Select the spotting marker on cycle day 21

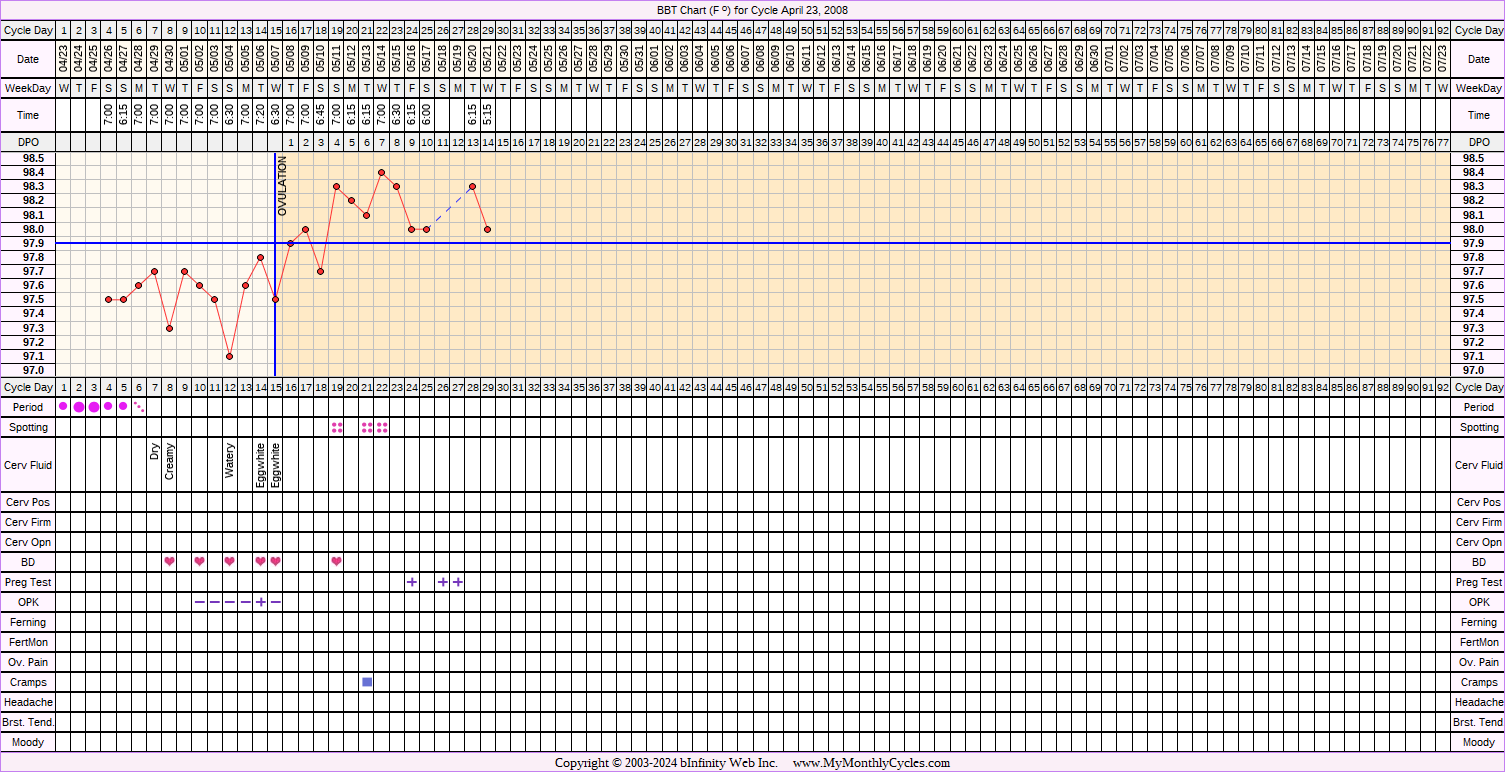367,427
